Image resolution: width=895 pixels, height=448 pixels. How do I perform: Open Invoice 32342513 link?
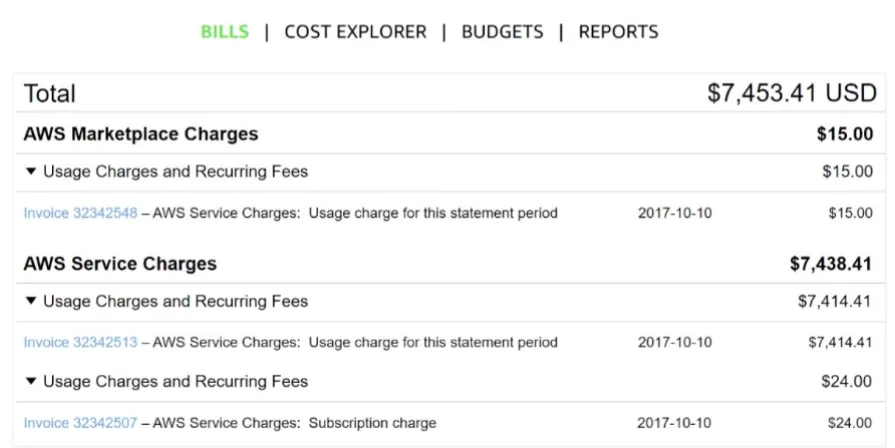[x=80, y=342]
